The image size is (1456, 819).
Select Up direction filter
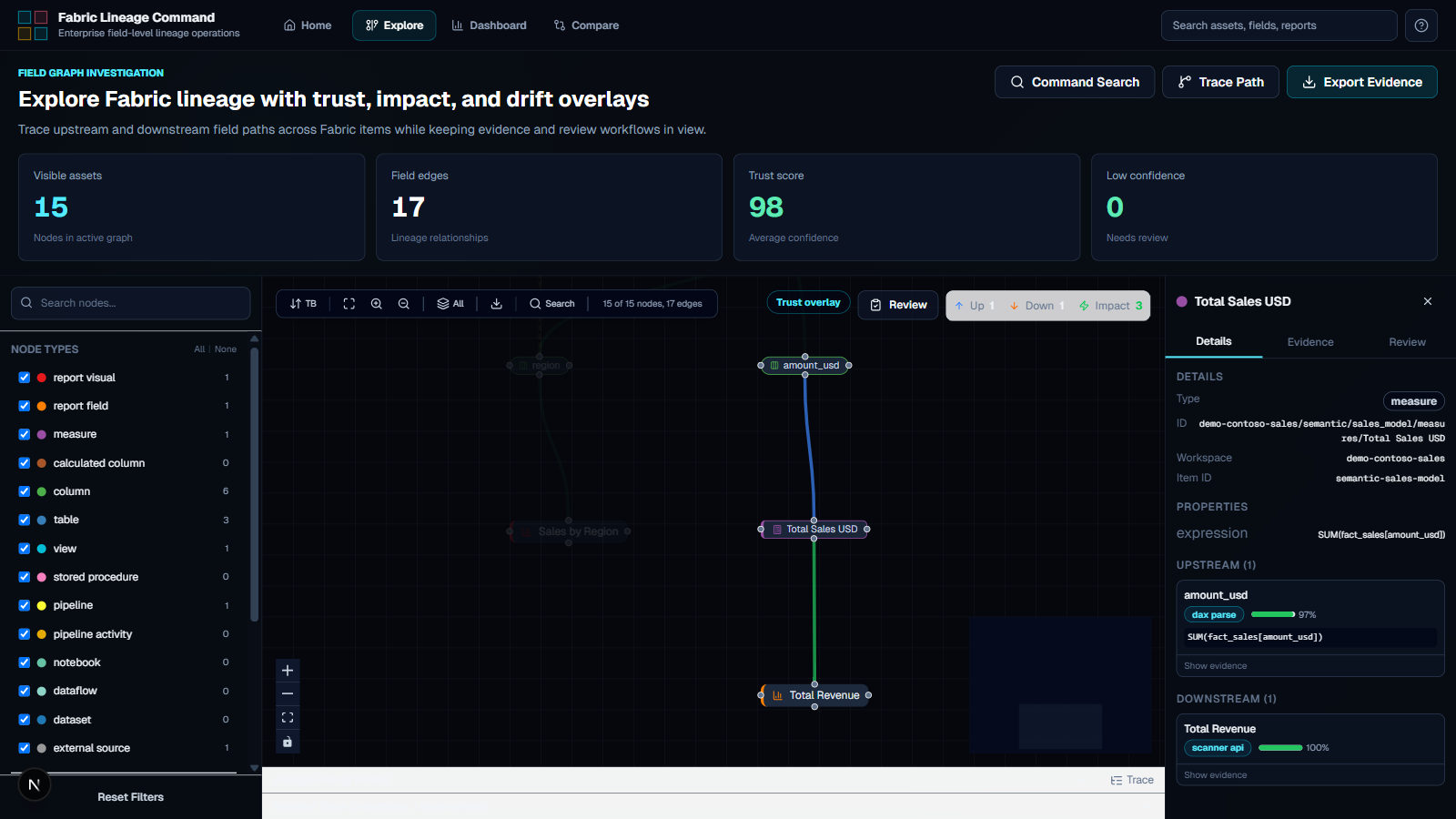tap(975, 306)
